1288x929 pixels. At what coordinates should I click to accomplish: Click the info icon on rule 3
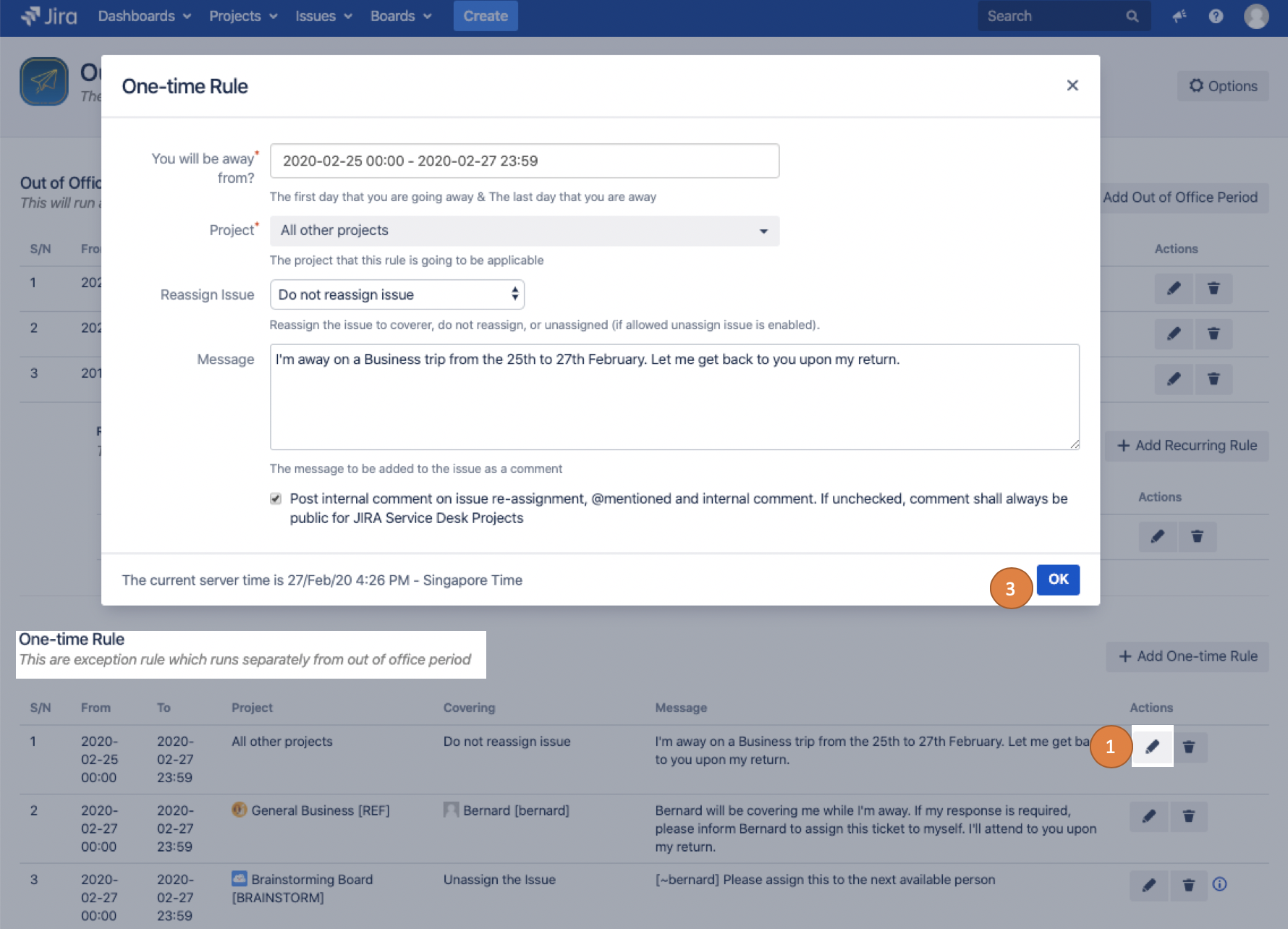(1219, 884)
